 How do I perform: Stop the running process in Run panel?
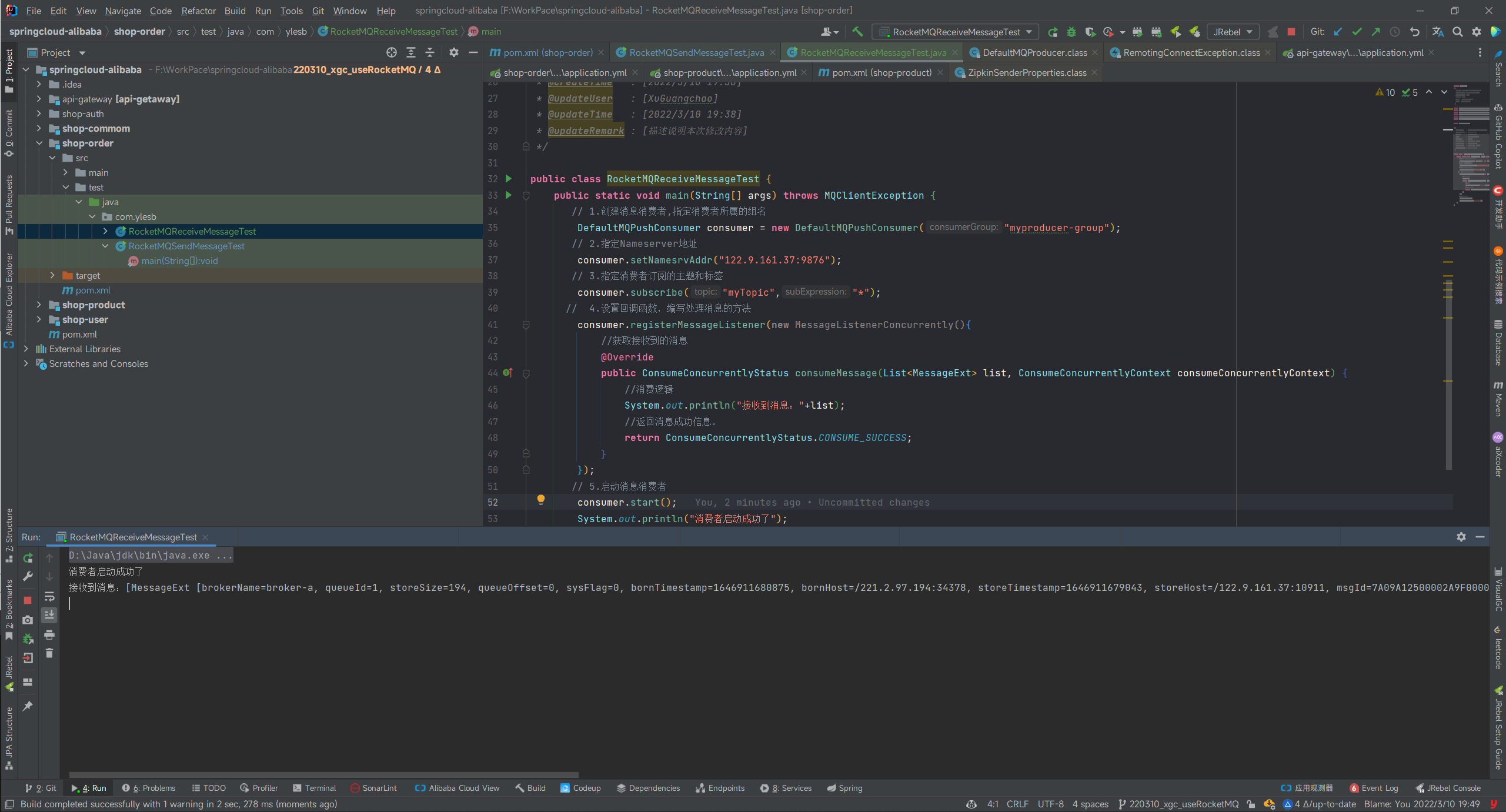pos(28,600)
